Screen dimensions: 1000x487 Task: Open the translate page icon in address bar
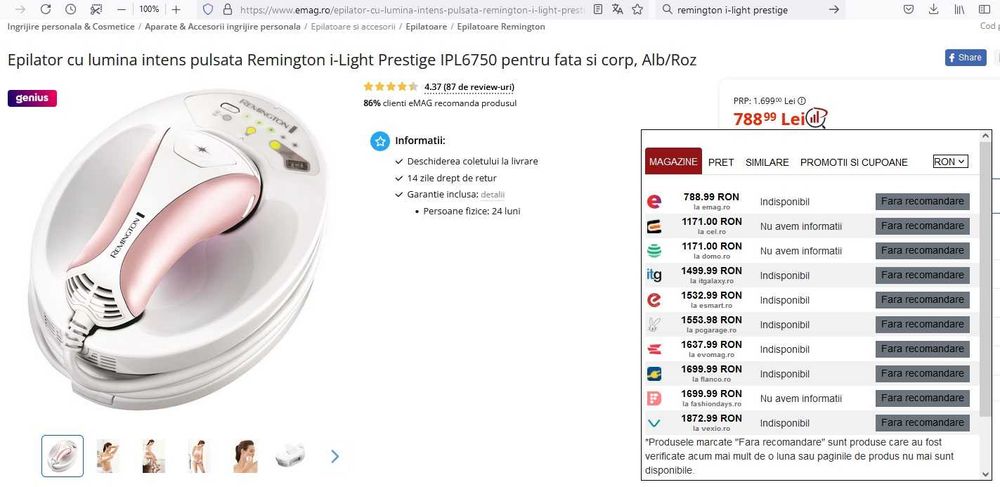coord(617,9)
